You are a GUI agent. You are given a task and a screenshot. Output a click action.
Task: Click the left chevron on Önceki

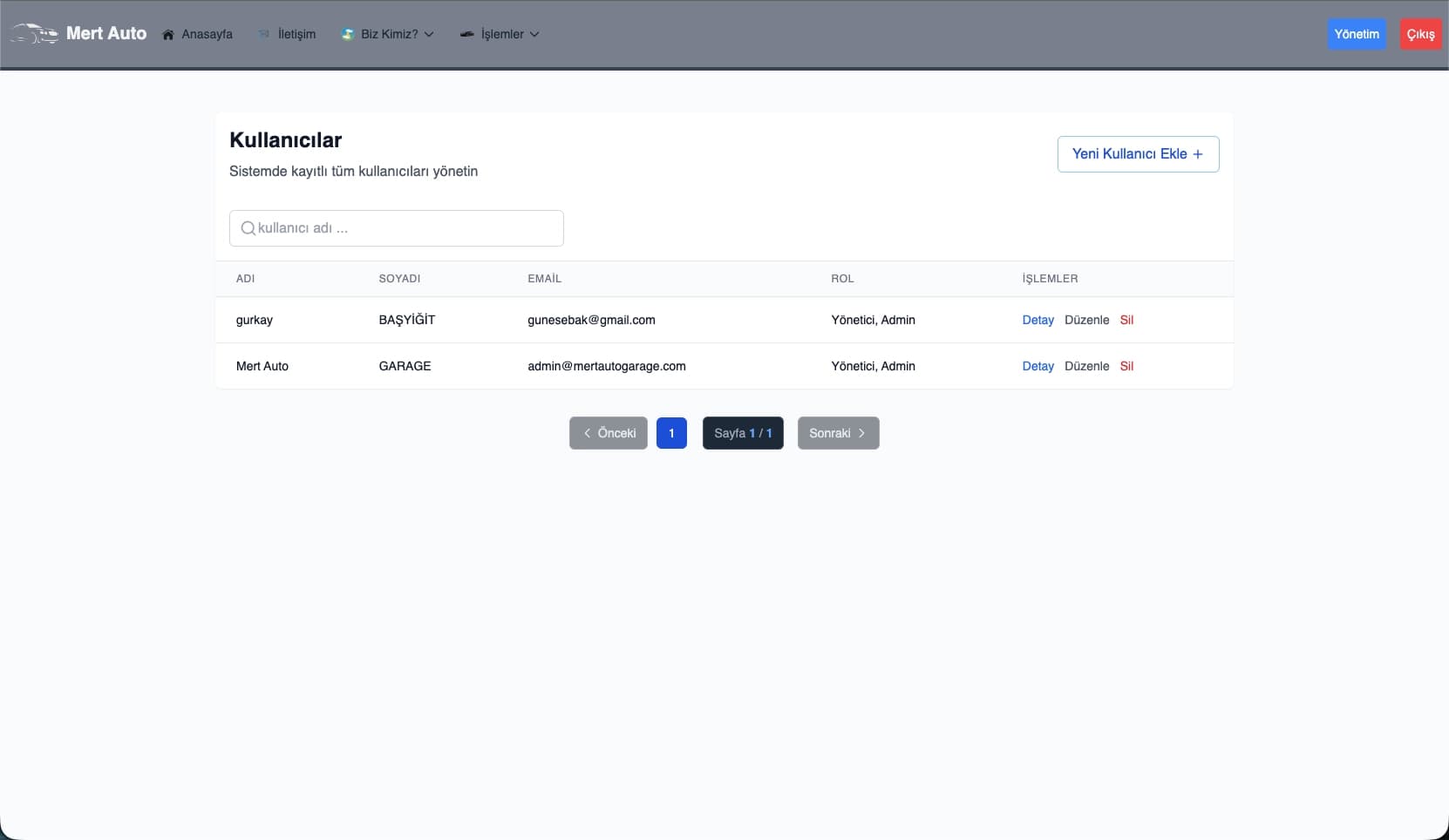(588, 433)
